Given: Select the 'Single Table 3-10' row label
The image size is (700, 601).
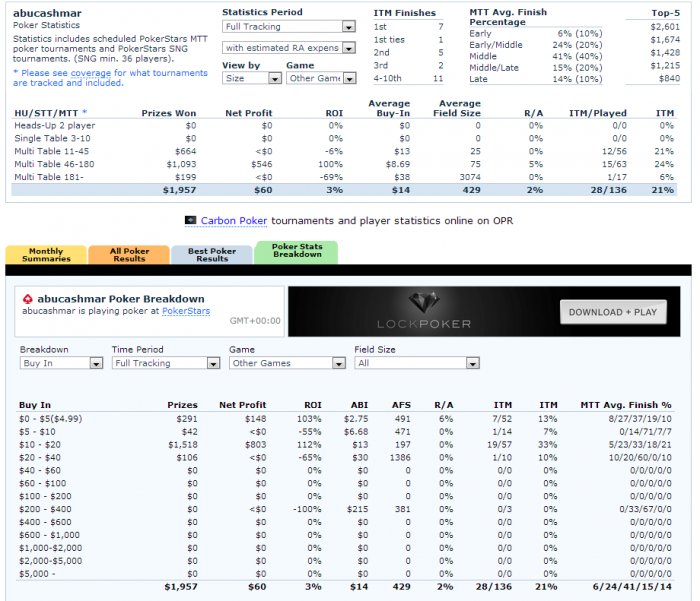Looking at the screenshot, I should tap(52, 138).
